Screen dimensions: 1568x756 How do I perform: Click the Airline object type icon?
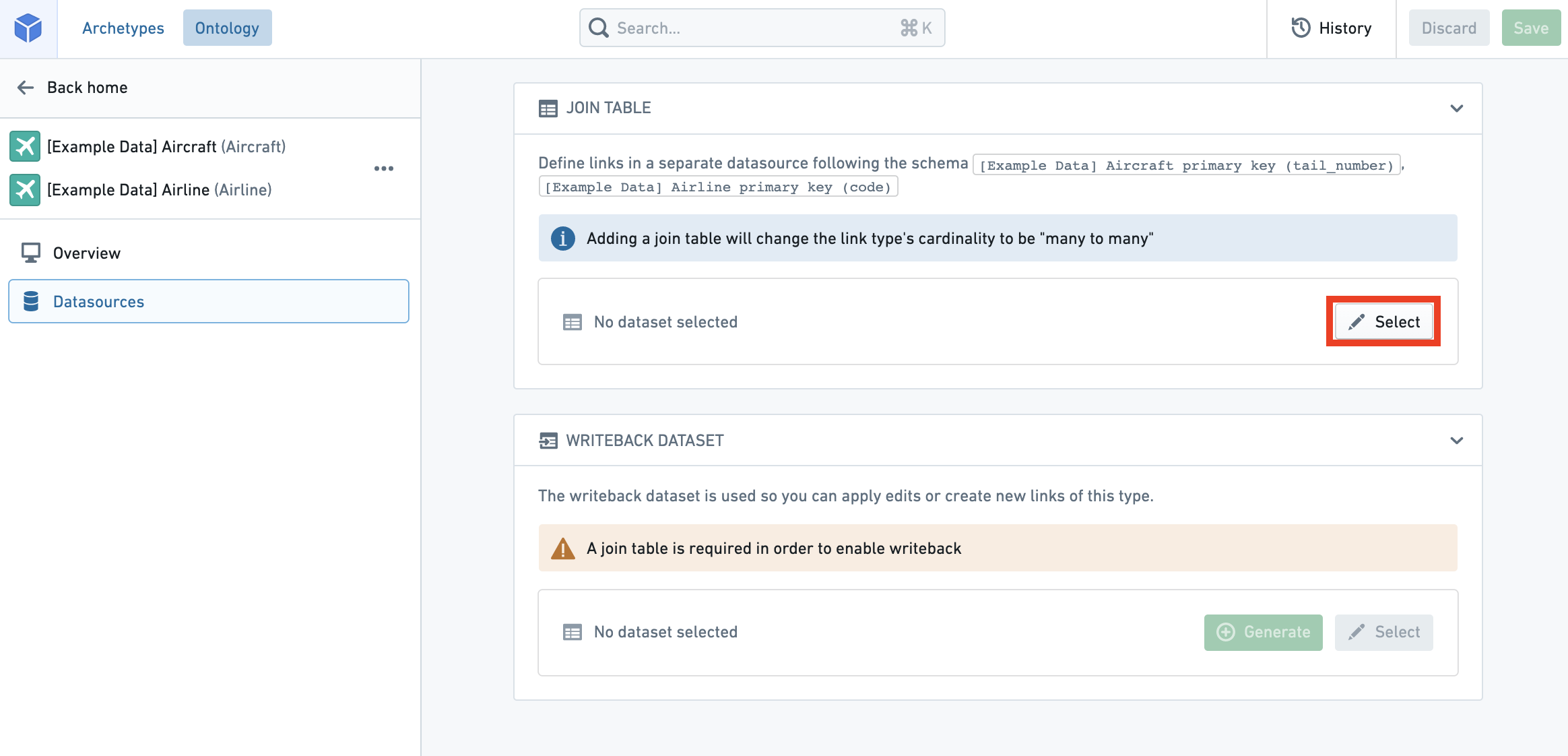25,189
